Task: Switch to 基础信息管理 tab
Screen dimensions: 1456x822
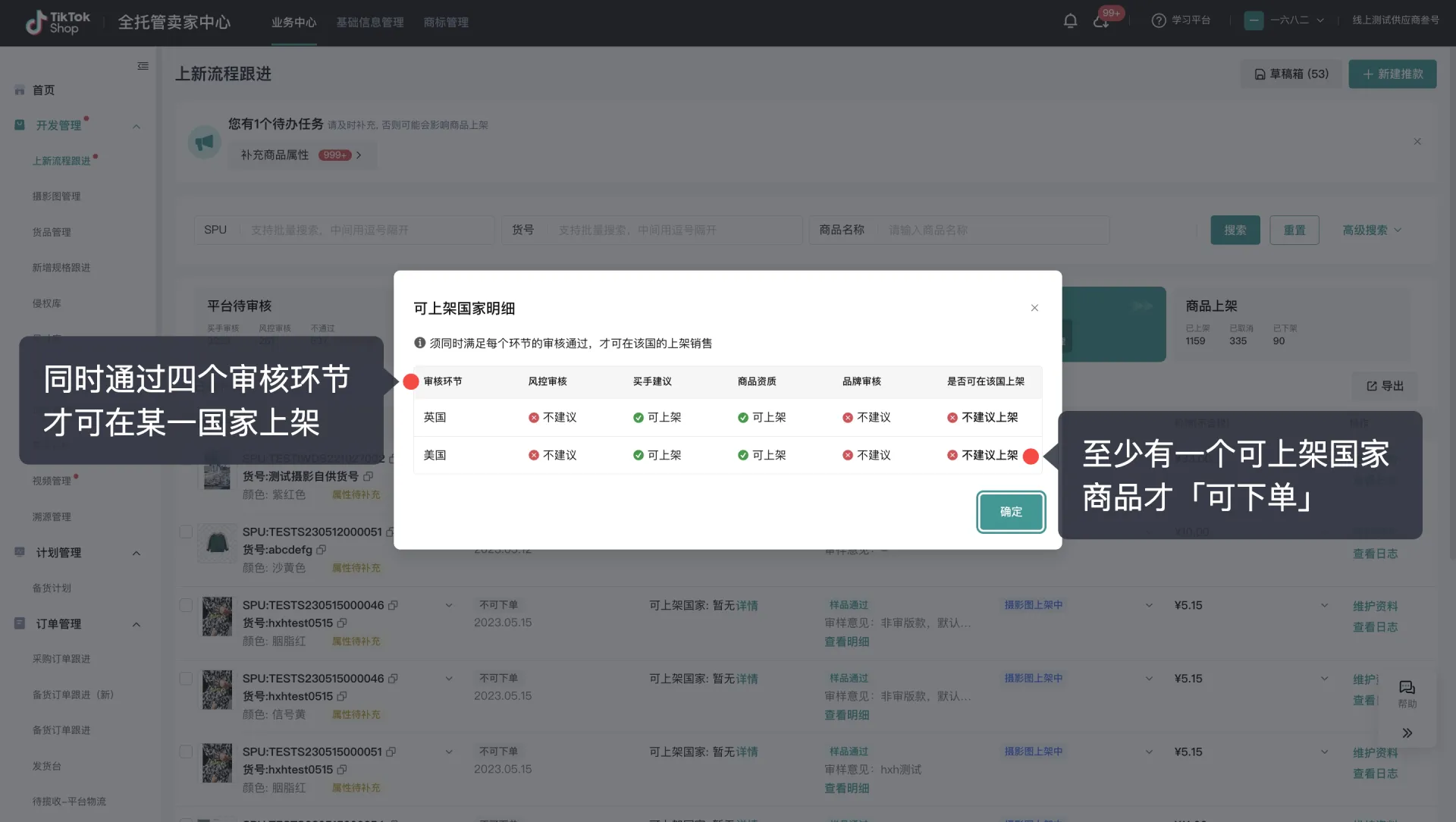Action: [370, 22]
